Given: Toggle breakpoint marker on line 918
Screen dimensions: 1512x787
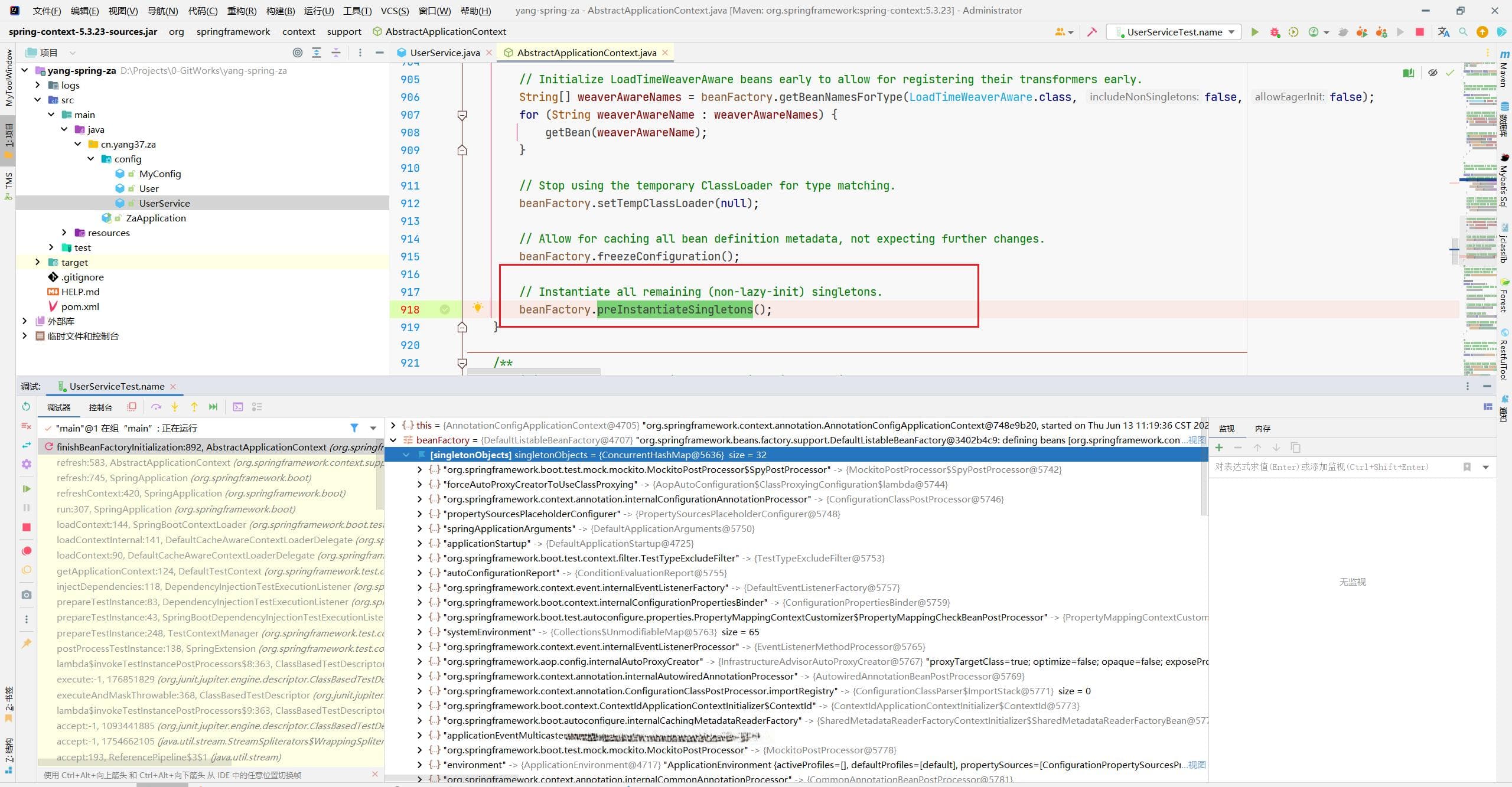Looking at the screenshot, I should tap(445, 309).
